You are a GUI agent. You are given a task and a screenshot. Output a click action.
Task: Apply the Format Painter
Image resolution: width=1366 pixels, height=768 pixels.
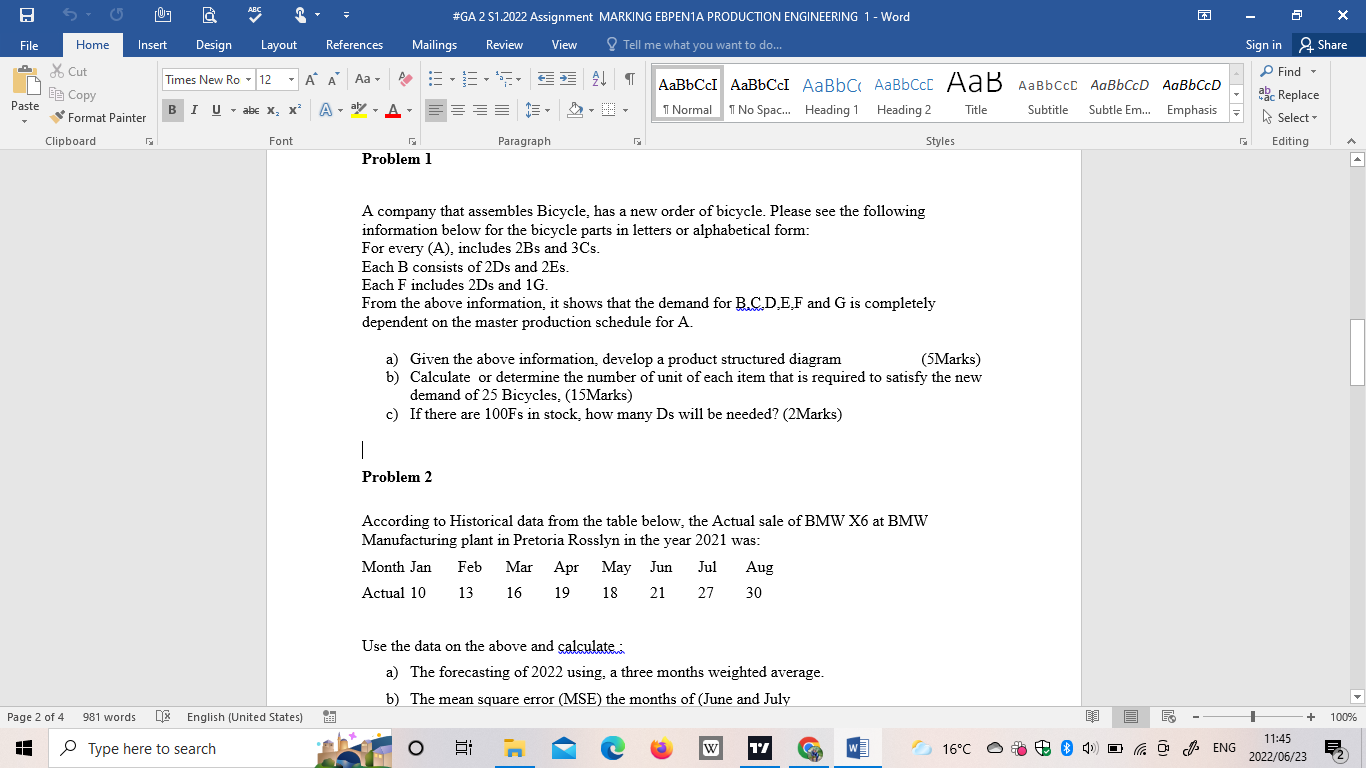[98, 117]
